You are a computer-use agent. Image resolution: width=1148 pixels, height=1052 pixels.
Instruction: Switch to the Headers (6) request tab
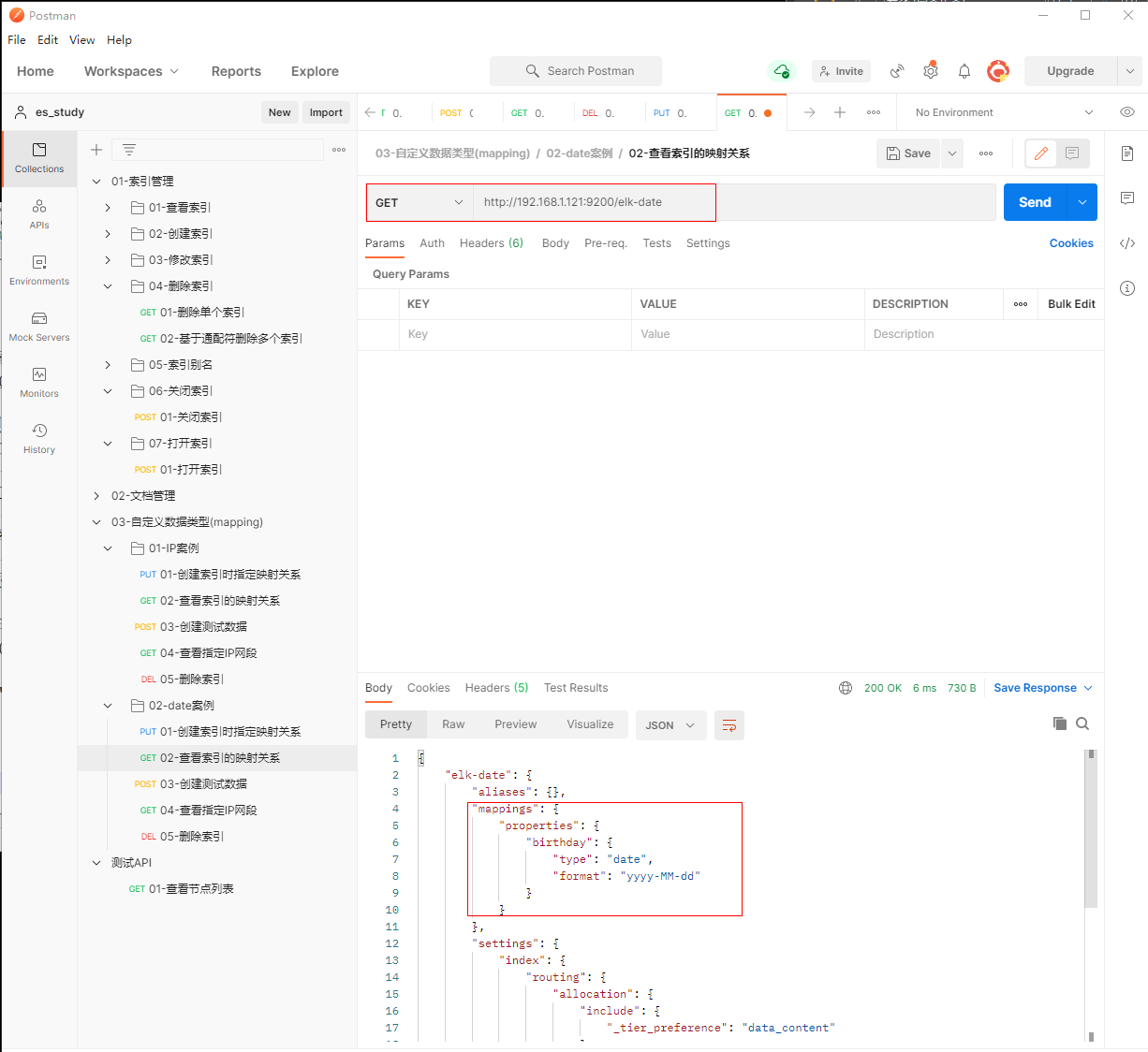pyautogui.click(x=491, y=243)
